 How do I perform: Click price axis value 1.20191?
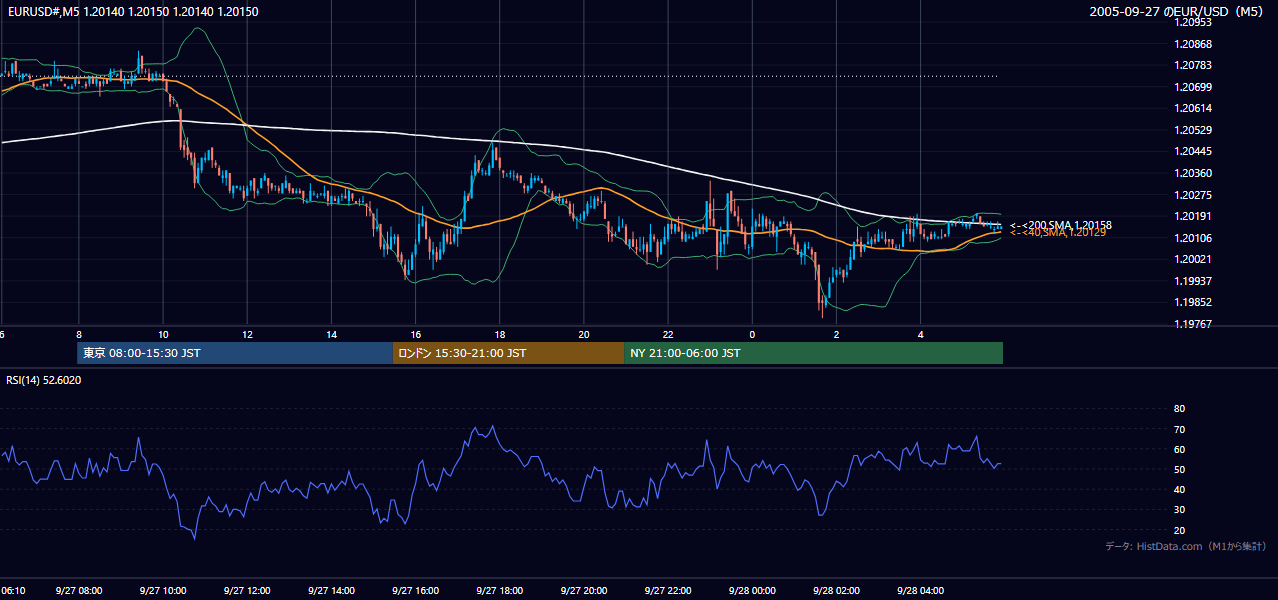[1194, 216]
